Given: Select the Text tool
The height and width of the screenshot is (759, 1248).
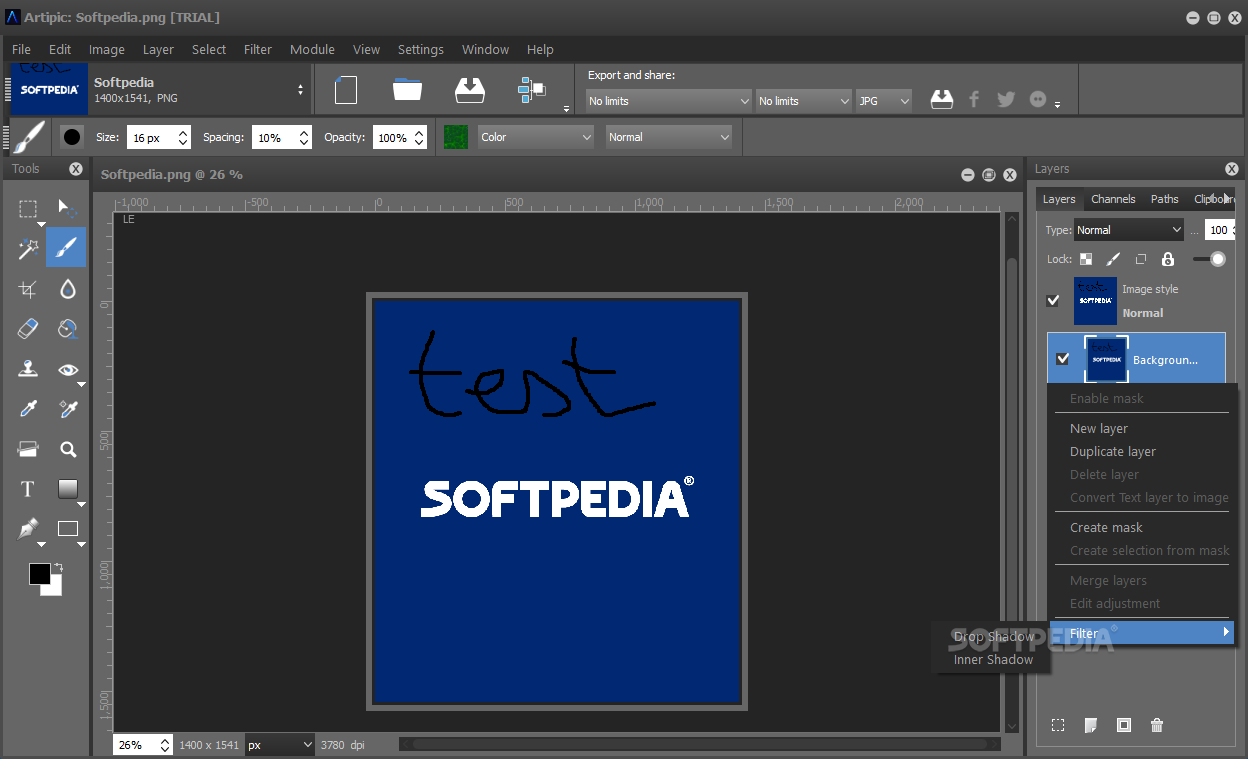Looking at the screenshot, I should 28,489.
